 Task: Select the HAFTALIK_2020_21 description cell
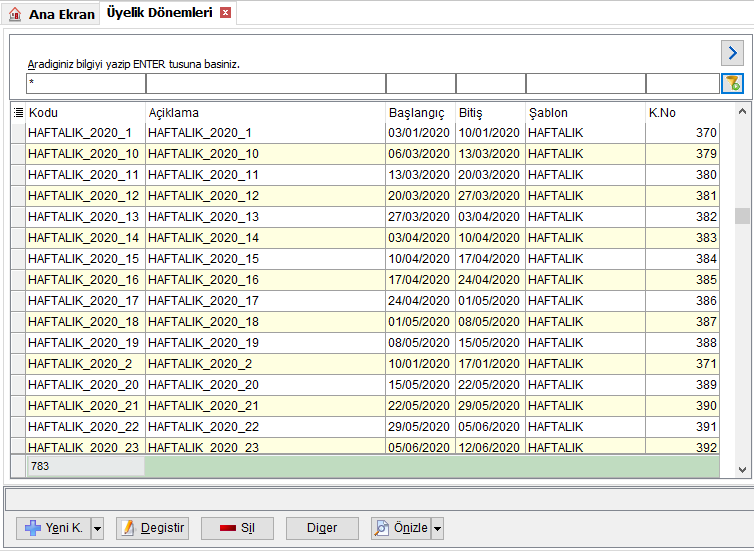click(x=265, y=406)
